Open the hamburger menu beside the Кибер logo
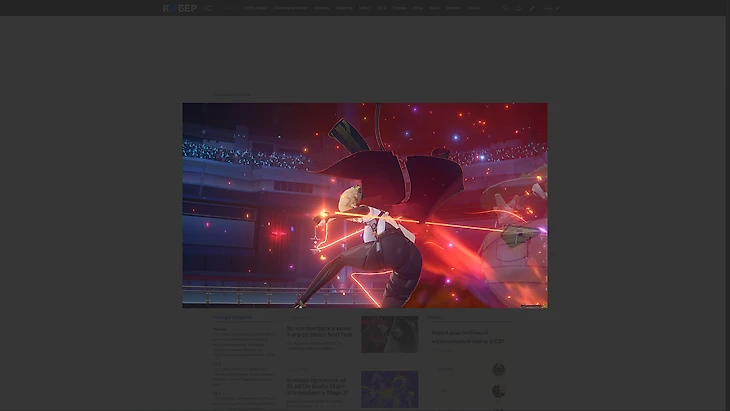730x411 pixels. pos(207,8)
